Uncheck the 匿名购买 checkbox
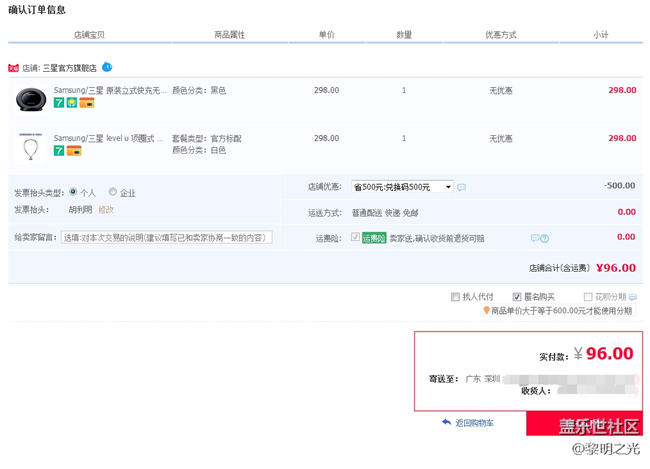This screenshot has height=469, width=650. click(x=517, y=297)
